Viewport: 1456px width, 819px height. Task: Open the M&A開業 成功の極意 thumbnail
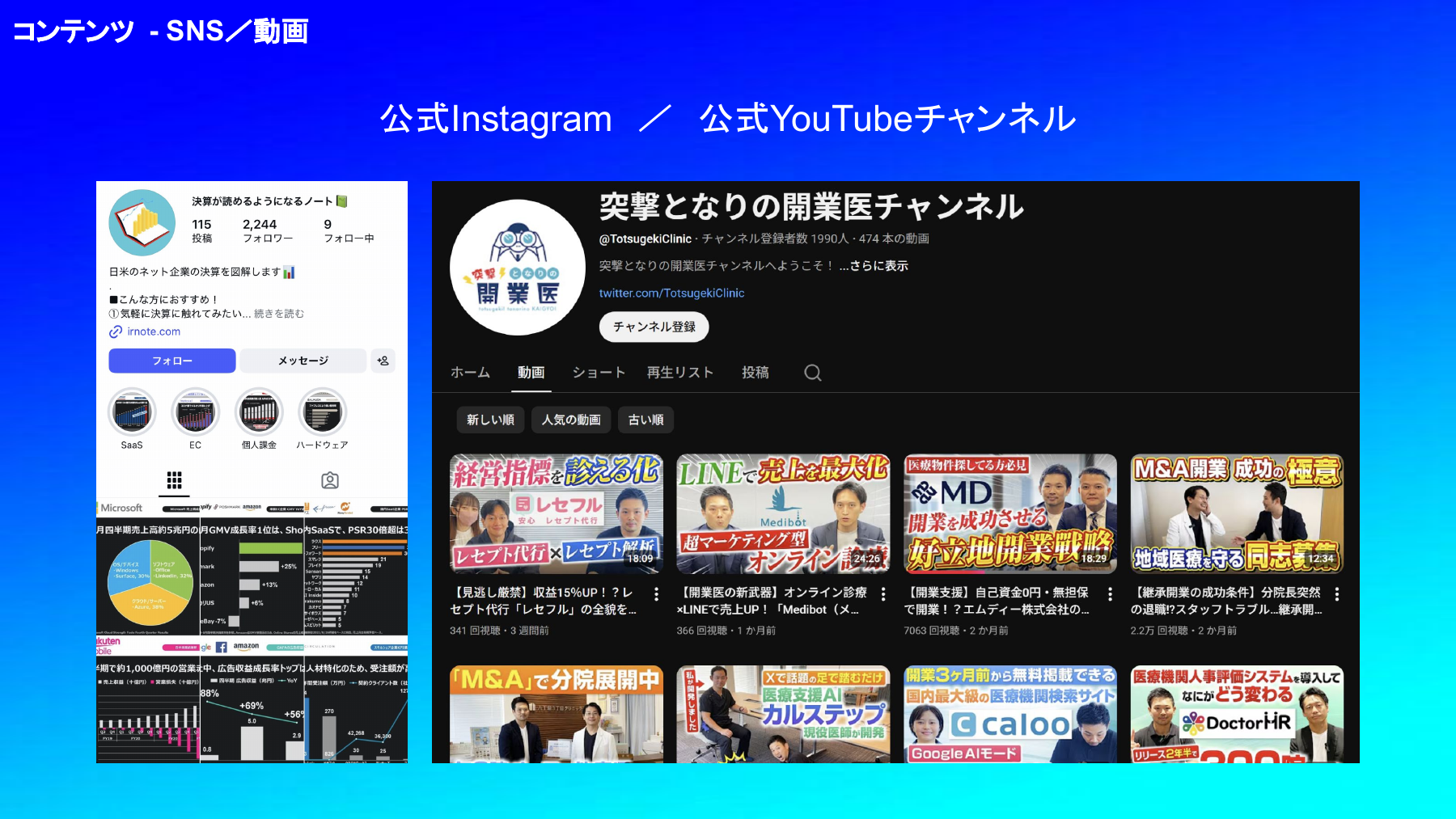pos(1237,513)
